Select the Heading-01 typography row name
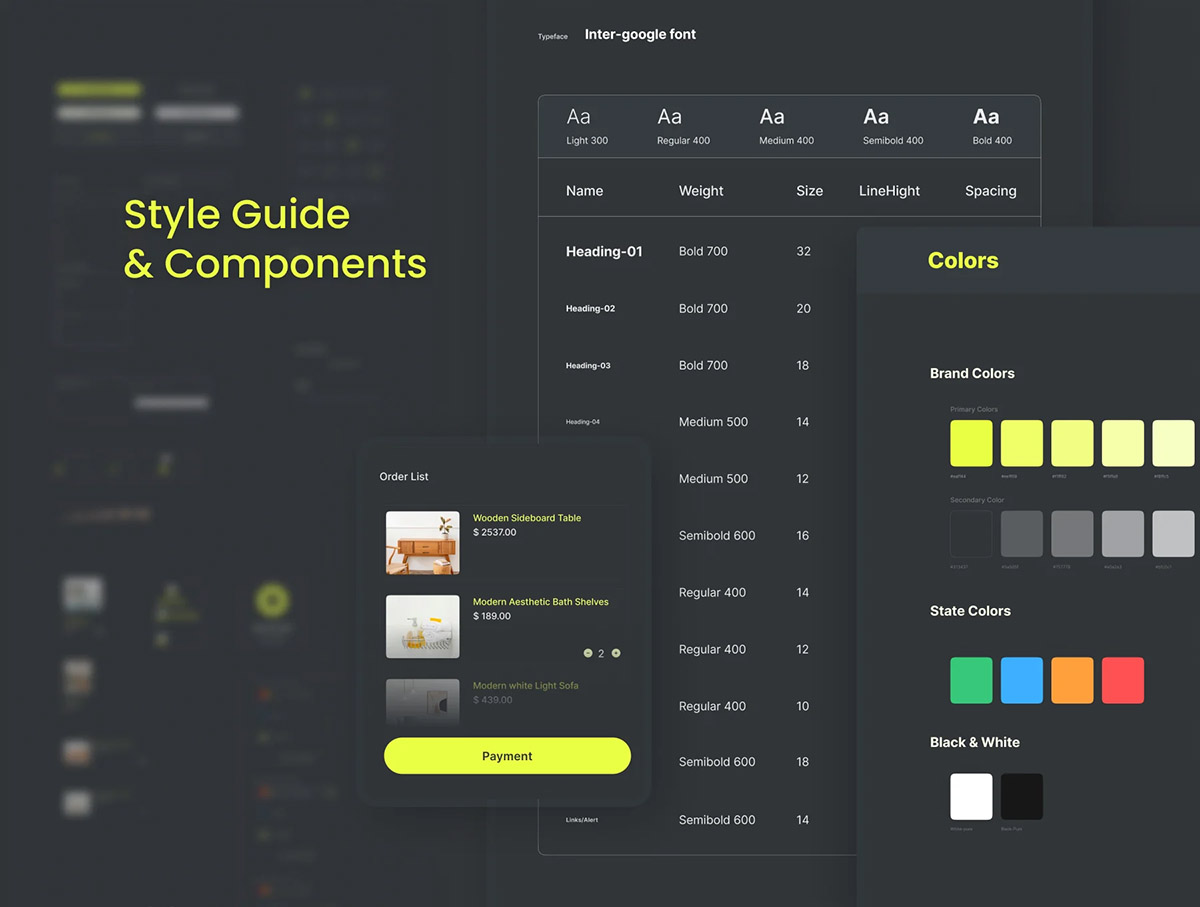Screen dimensions: 1200x907 tap(604, 252)
